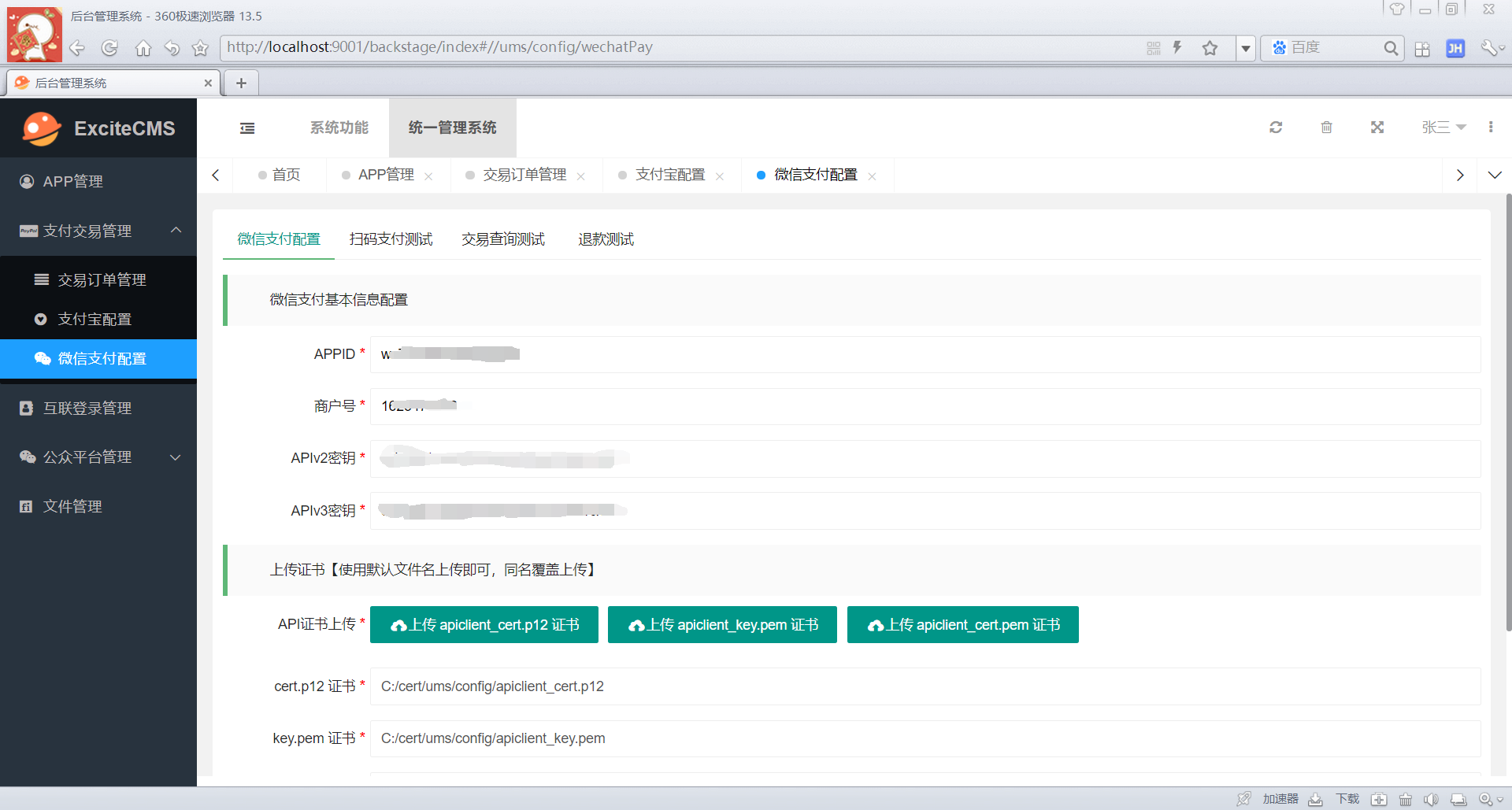
Task: Upload the apiclient_cert.p12 certificate
Action: click(x=484, y=625)
